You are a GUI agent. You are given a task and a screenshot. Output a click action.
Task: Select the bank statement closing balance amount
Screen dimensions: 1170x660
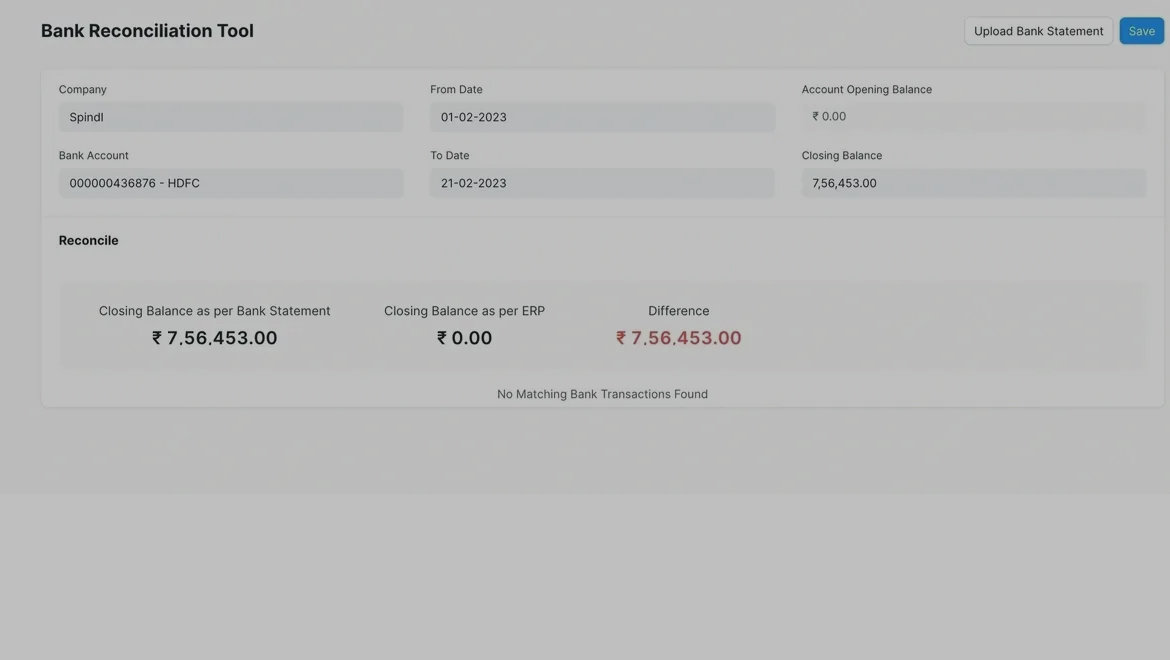tap(215, 338)
